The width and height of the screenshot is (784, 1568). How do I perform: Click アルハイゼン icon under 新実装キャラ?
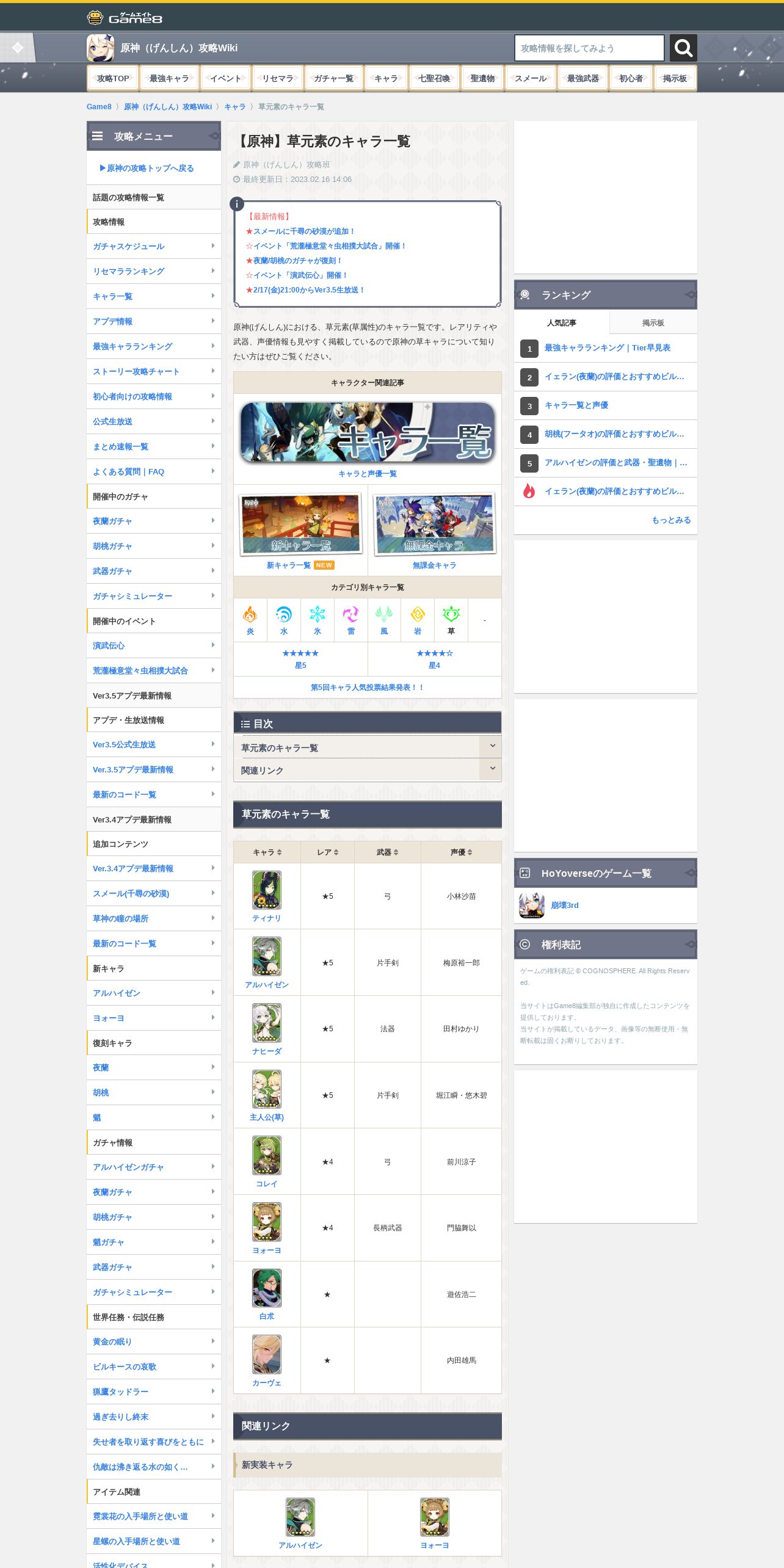[x=300, y=1517]
